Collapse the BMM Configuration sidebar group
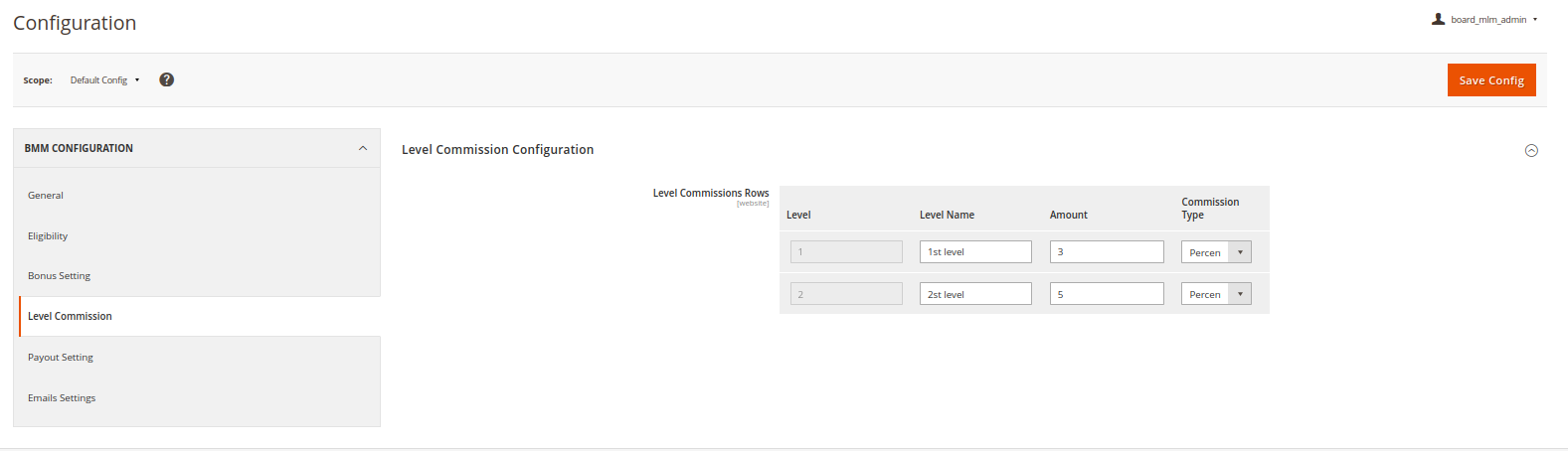Screen dimensions: 1568x451 click(x=362, y=148)
